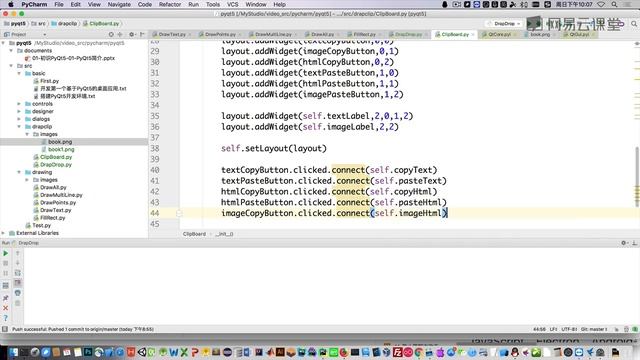640x360 pixels.
Task: Open the Code menu
Action: pyautogui.click(x=144, y=4)
